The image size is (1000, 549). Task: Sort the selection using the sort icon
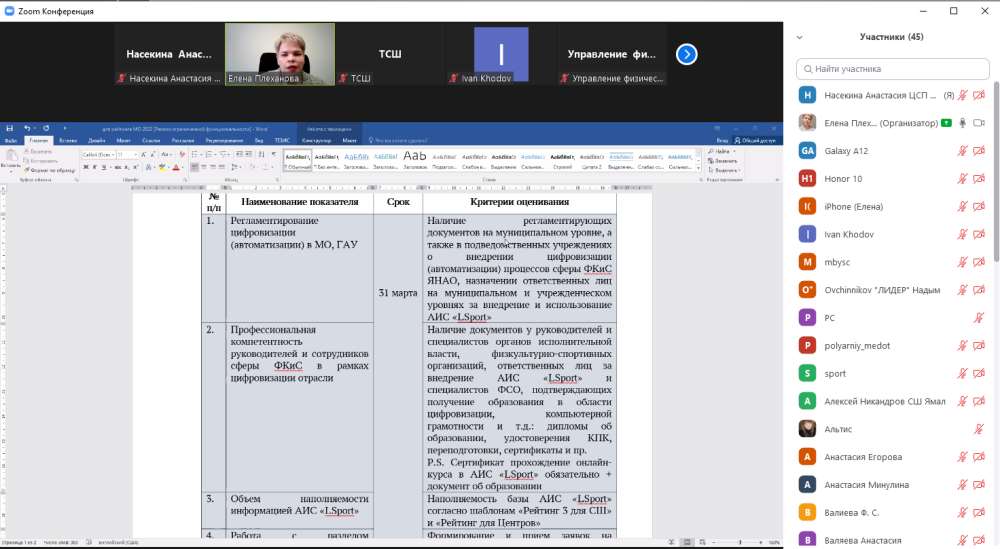[x=261, y=154]
